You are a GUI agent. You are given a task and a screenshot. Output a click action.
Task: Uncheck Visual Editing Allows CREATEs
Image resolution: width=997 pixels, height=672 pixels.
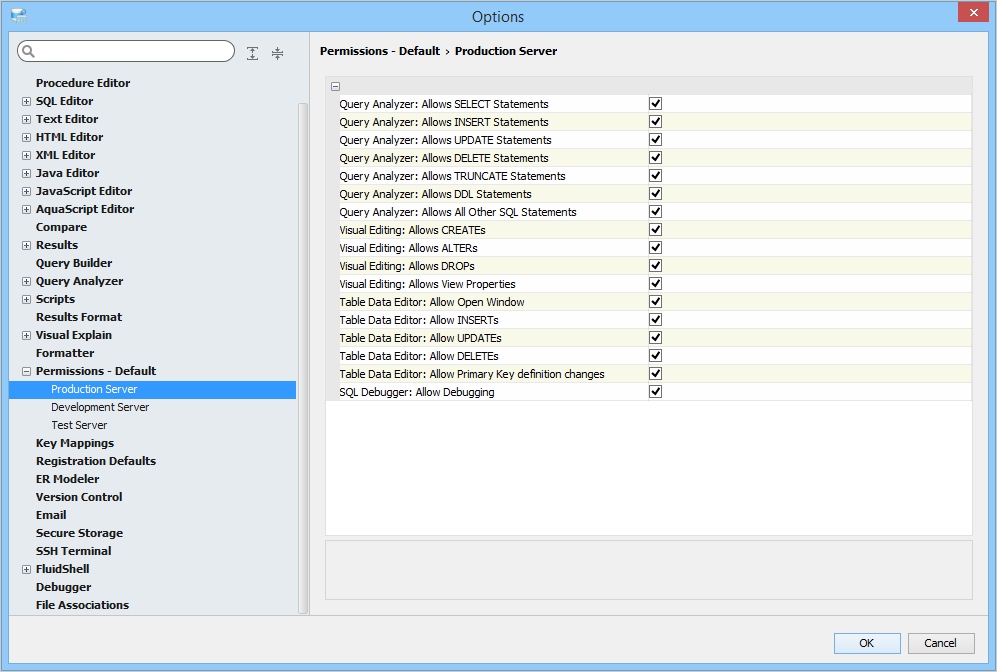(656, 230)
